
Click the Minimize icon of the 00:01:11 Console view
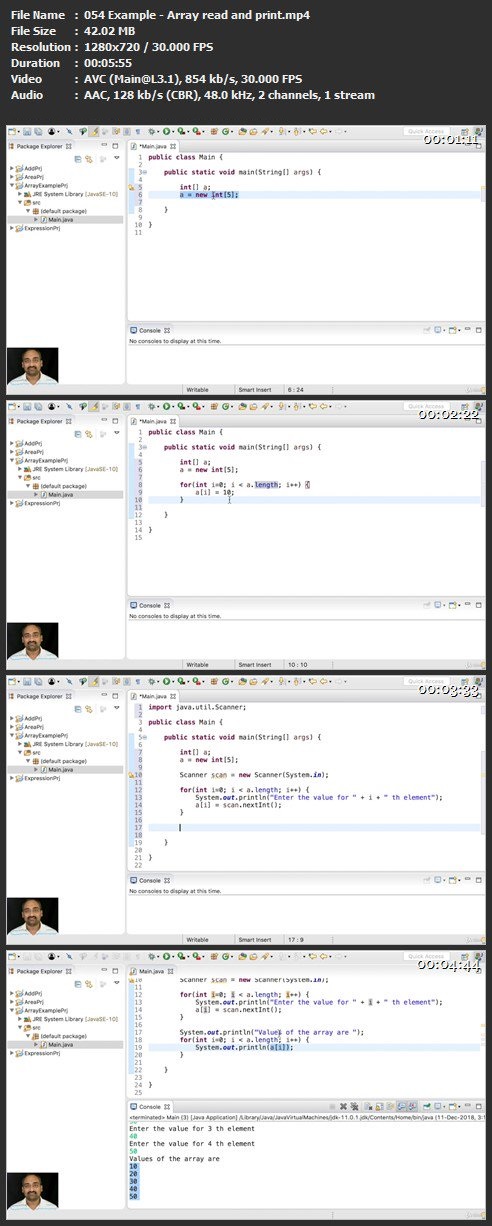click(467, 329)
